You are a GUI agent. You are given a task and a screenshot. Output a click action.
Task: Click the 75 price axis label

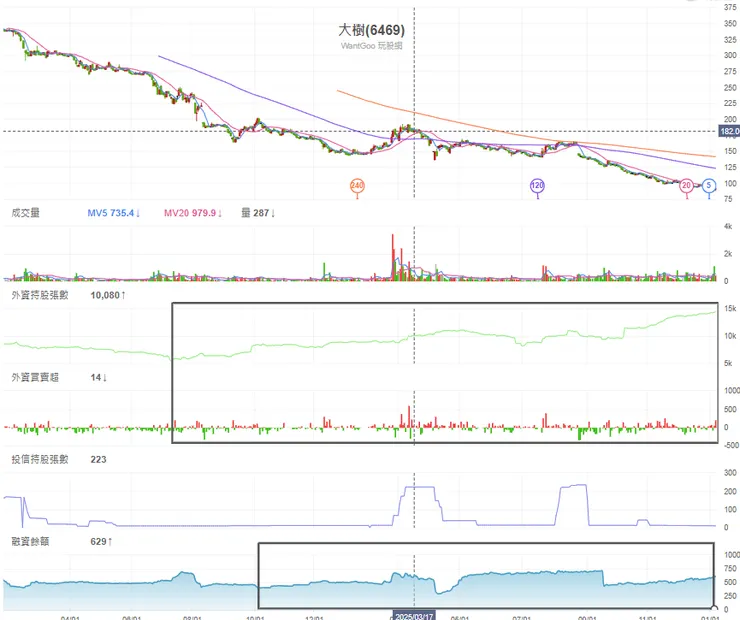[x=728, y=199]
